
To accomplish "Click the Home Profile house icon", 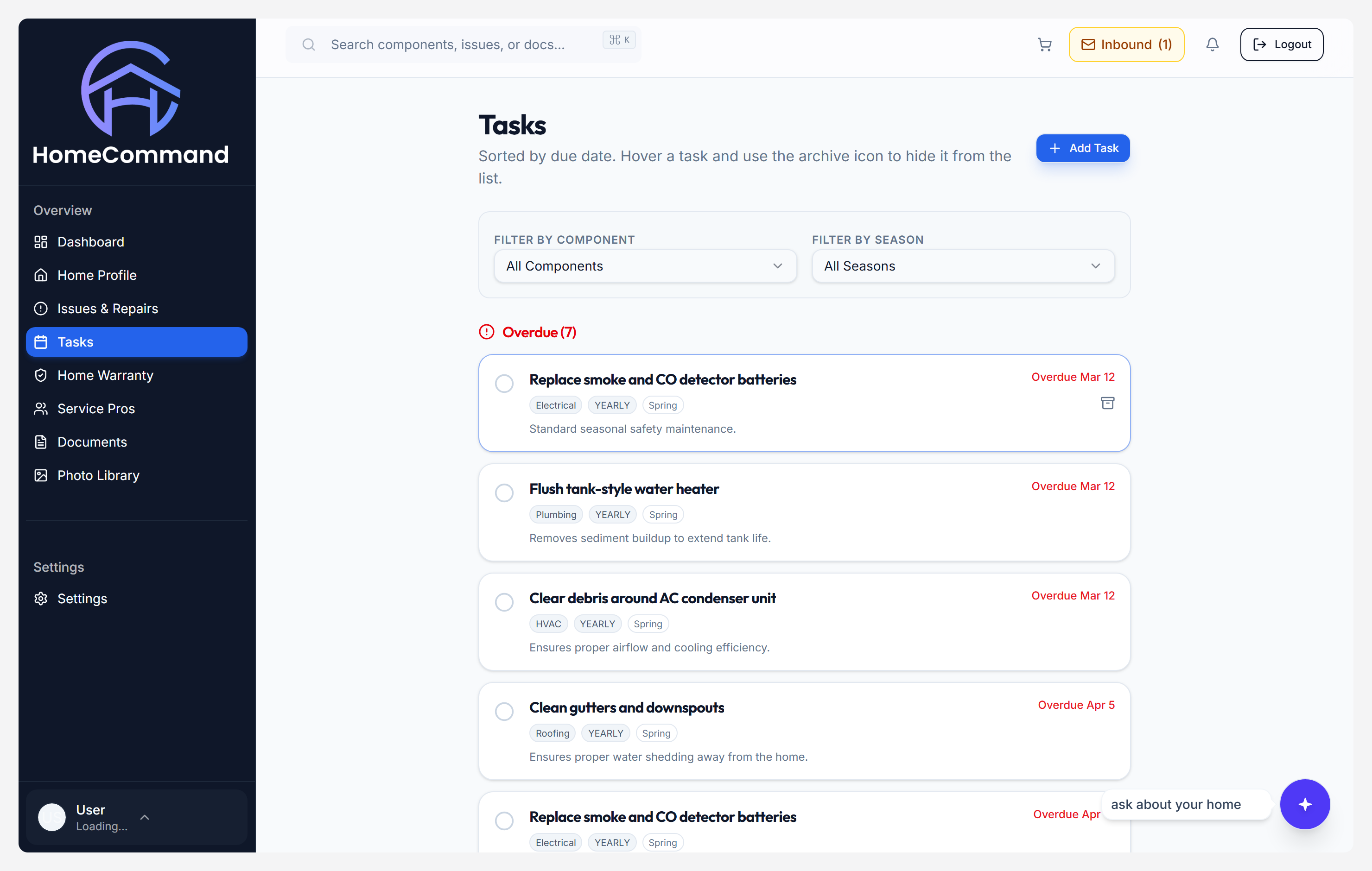I will (40, 275).
